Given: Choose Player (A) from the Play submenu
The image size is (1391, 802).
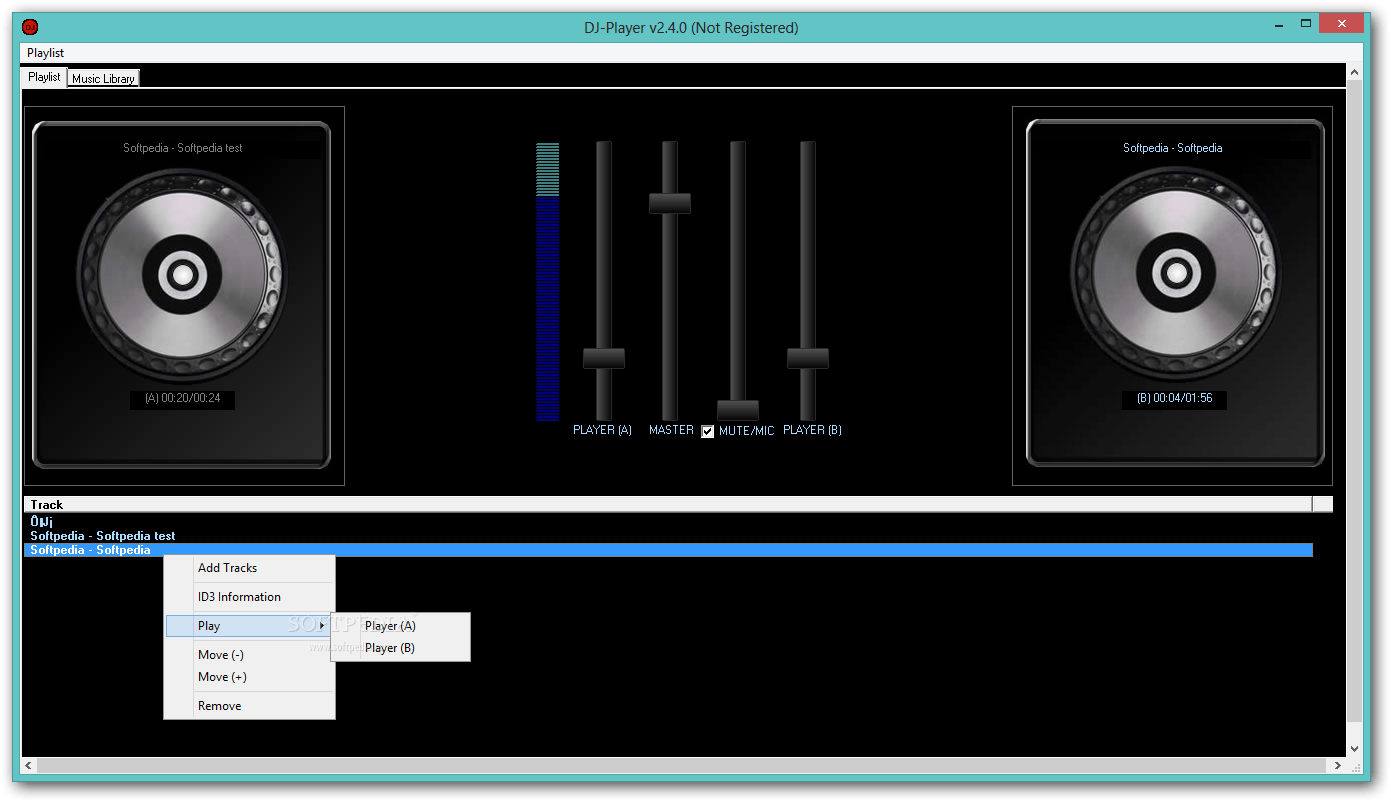Looking at the screenshot, I should click(389, 625).
